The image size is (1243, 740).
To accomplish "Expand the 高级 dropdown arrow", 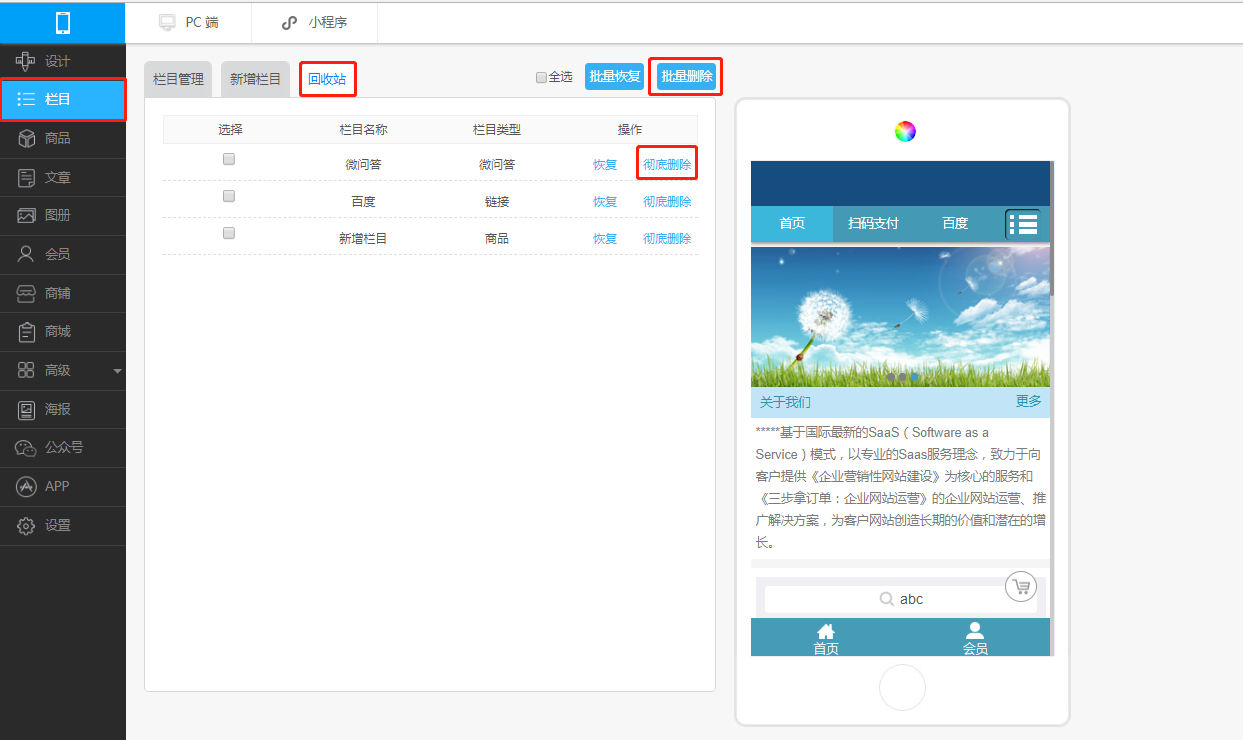I will pyautogui.click(x=118, y=371).
